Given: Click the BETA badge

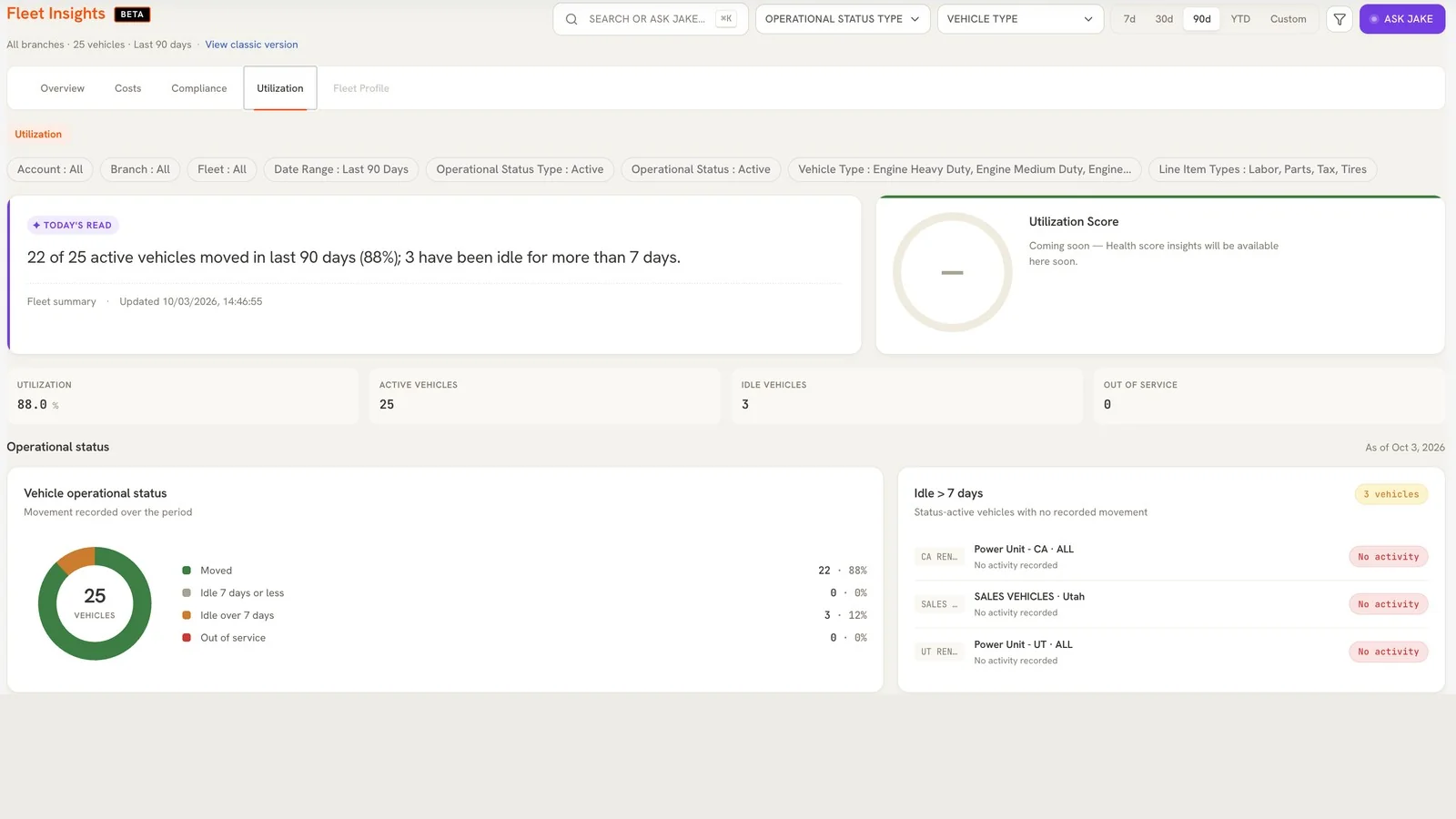Looking at the screenshot, I should [132, 15].
